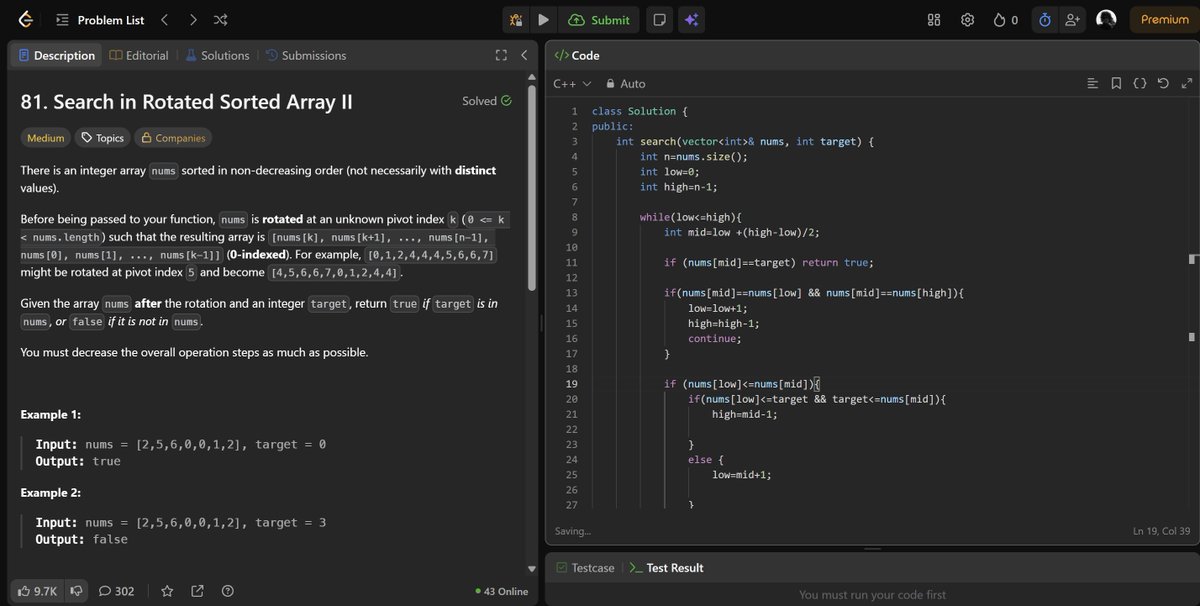Share the problem via external link icon

[197, 591]
